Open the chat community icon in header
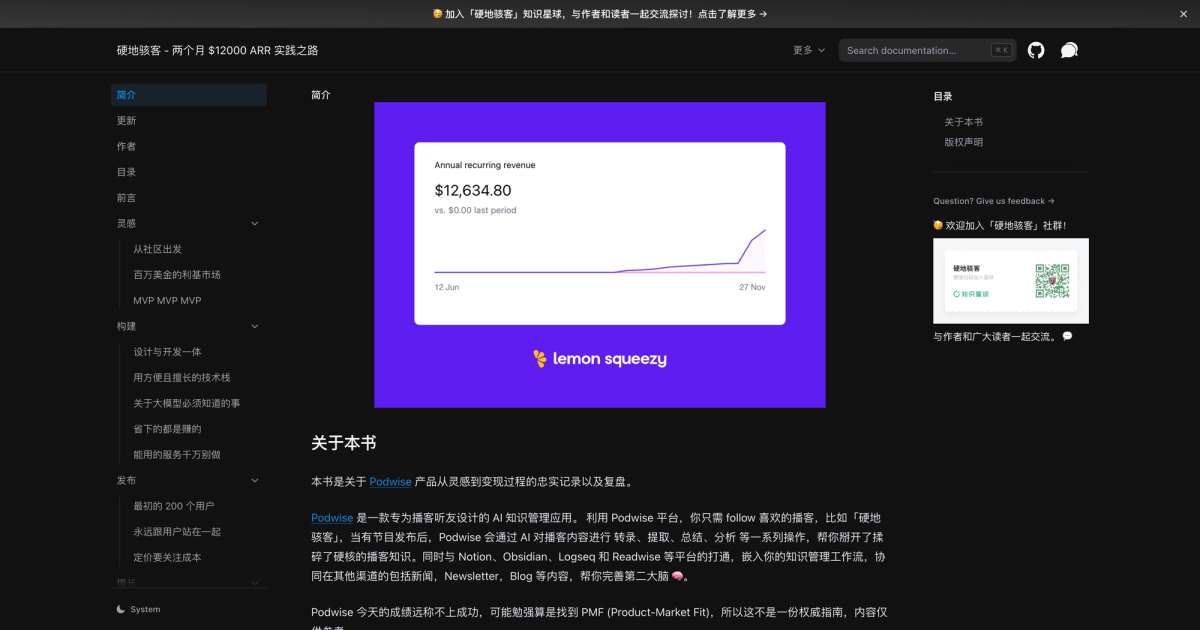The height and width of the screenshot is (630, 1200). 1069,50
